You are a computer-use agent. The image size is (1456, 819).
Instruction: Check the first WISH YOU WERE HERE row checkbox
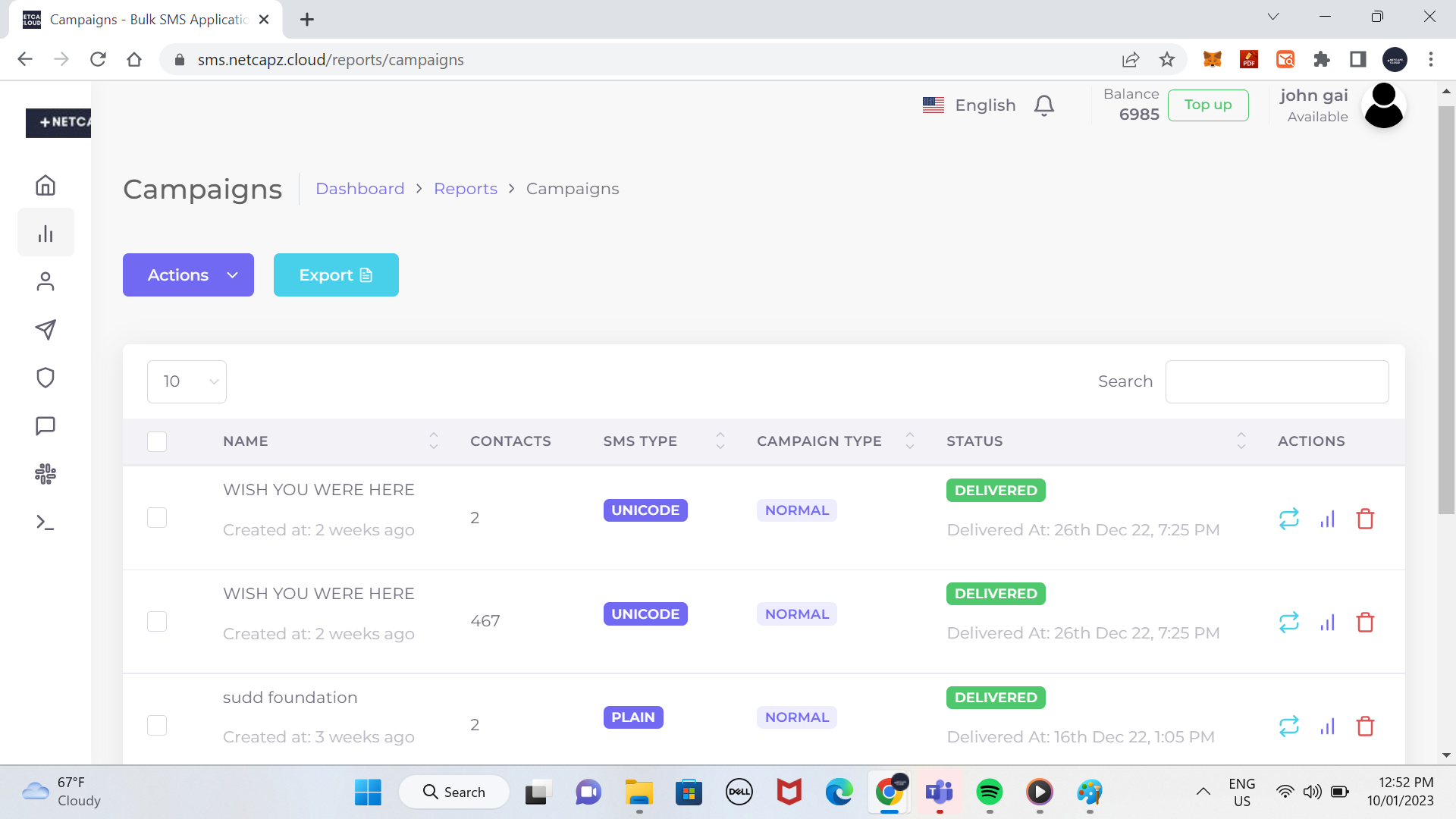[157, 517]
